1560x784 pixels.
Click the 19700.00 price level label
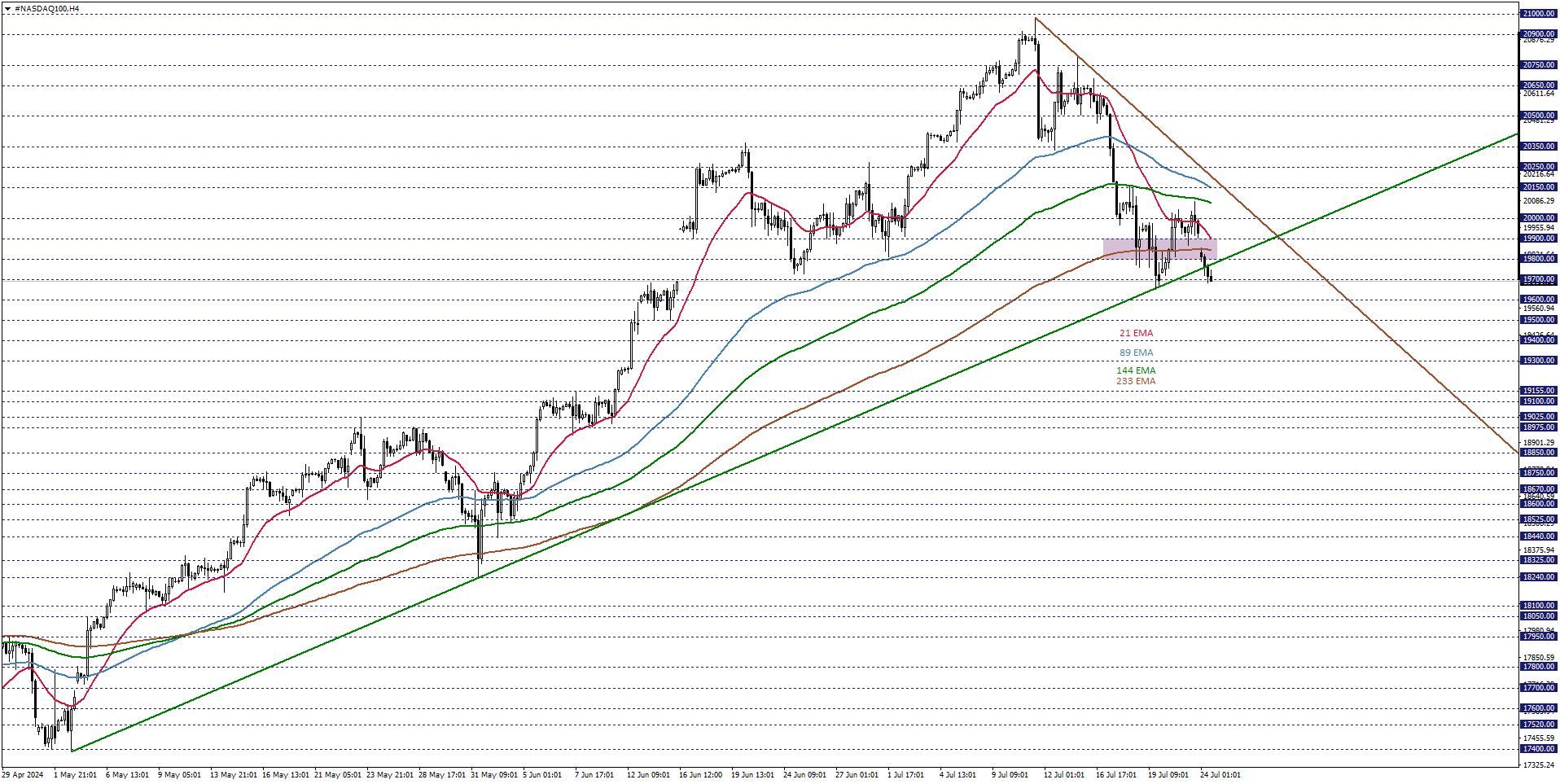click(1538, 279)
